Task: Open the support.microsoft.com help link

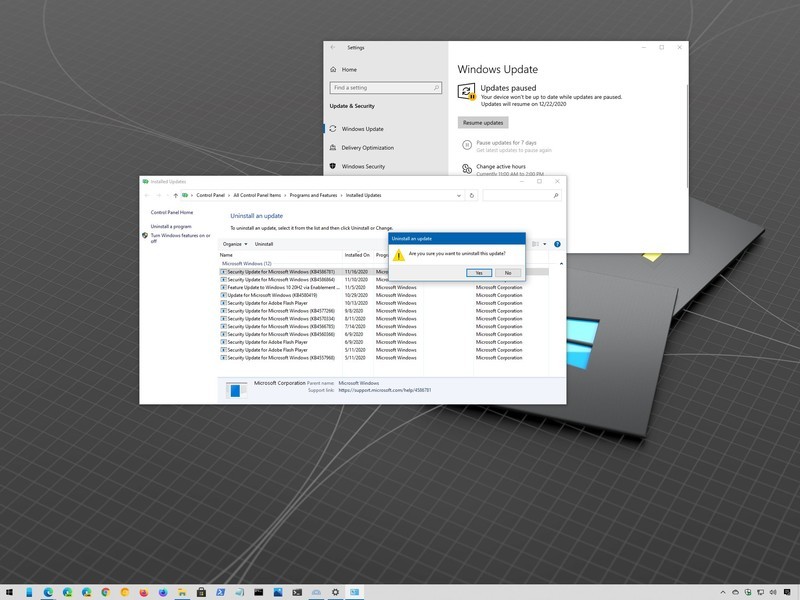Action: tap(385, 390)
